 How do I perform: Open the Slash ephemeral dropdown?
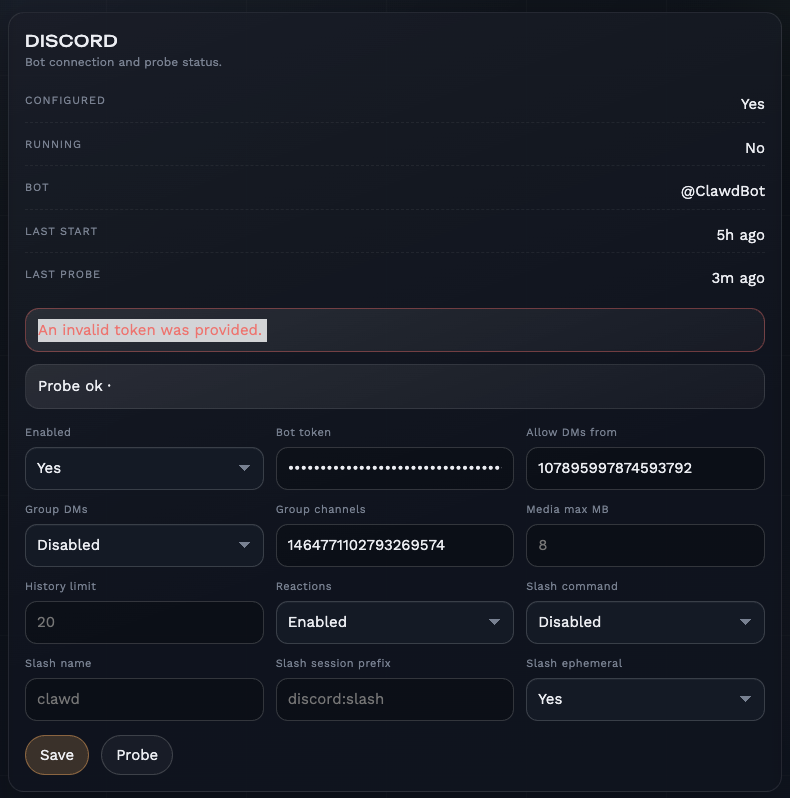[645, 699]
